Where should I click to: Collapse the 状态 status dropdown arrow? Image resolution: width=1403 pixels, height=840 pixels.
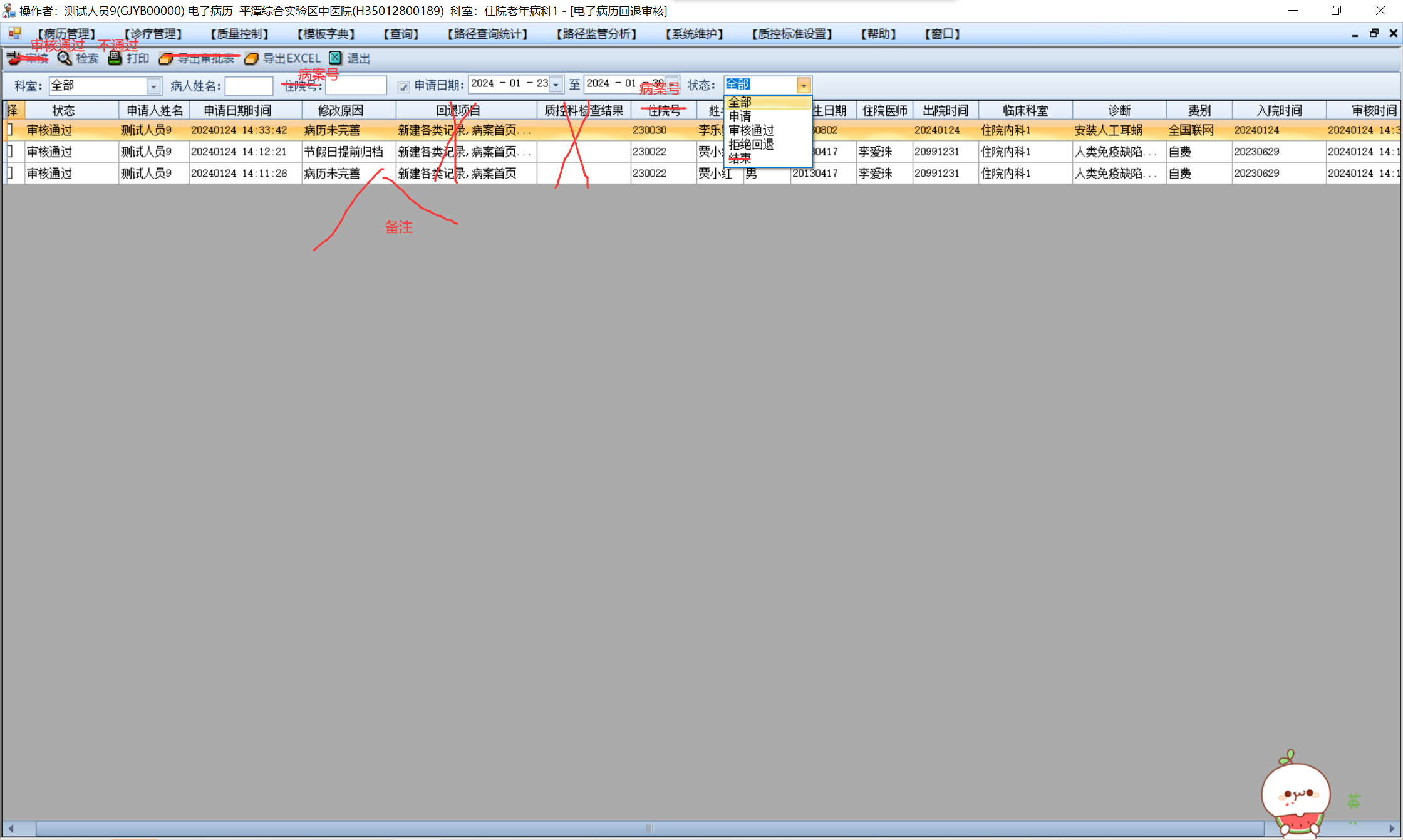point(804,85)
